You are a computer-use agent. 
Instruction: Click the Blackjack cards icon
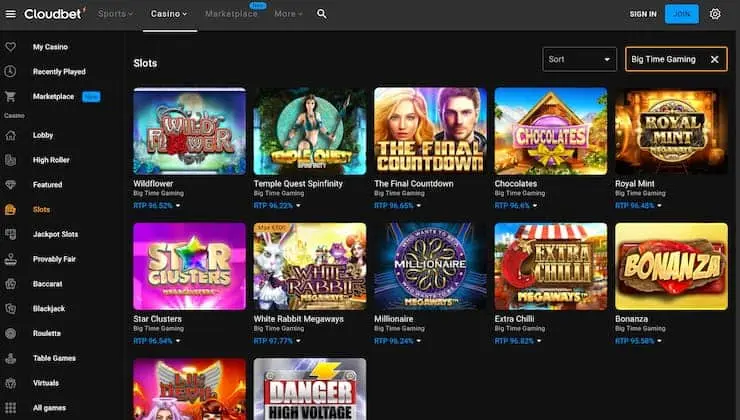pyautogui.click(x=10, y=309)
